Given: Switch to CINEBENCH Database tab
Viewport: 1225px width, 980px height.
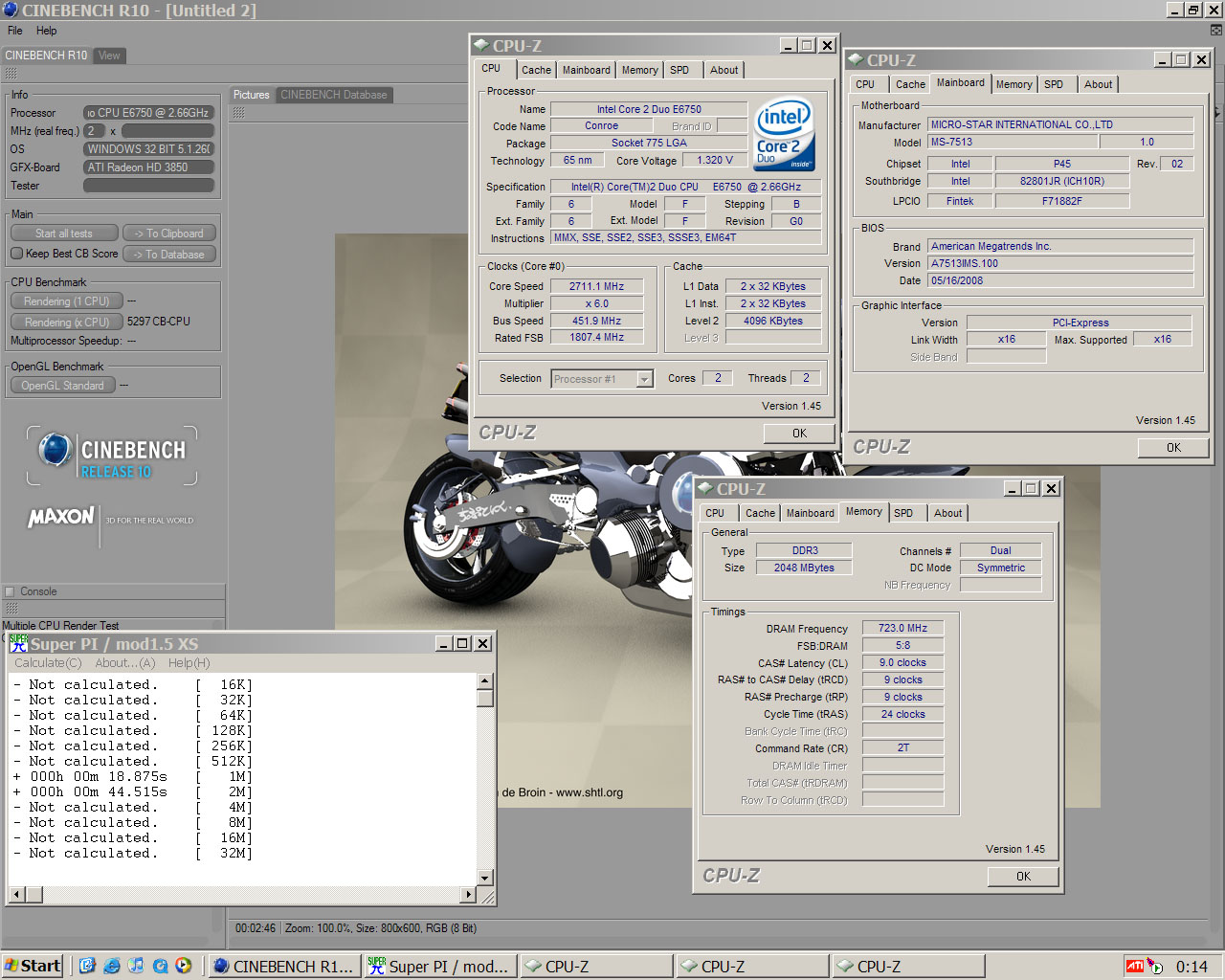Looking at the screenshot, I should 334,95.
